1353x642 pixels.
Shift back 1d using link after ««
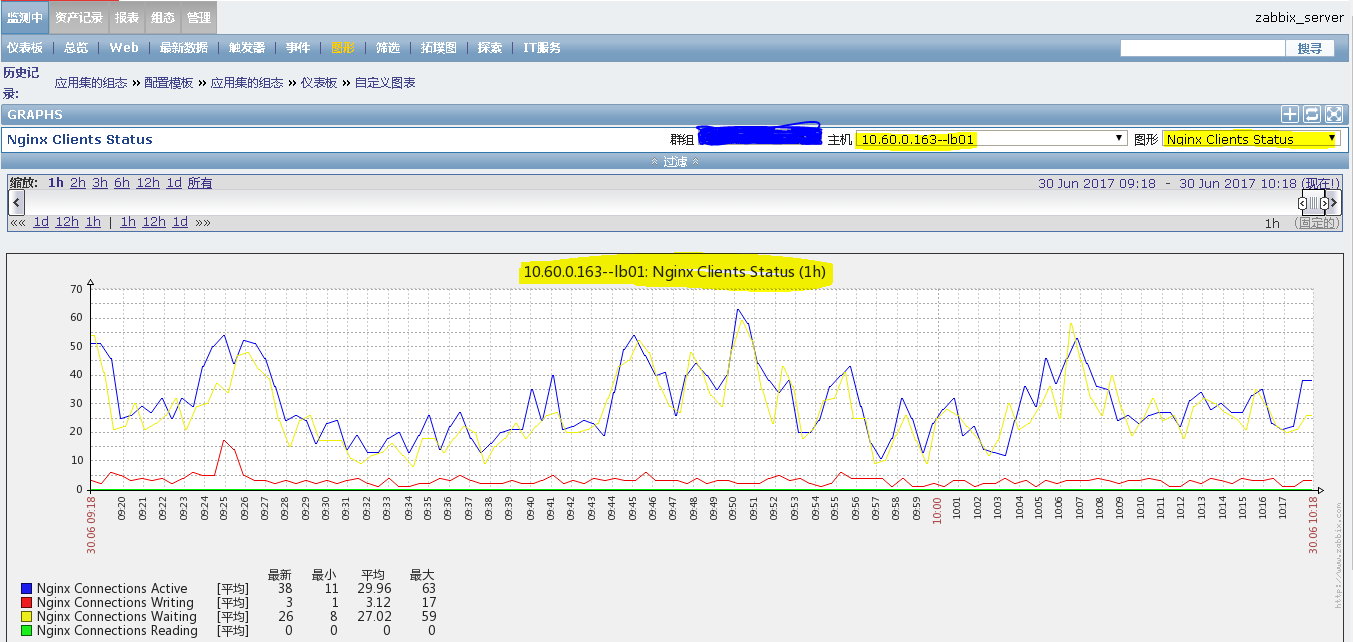41,222
